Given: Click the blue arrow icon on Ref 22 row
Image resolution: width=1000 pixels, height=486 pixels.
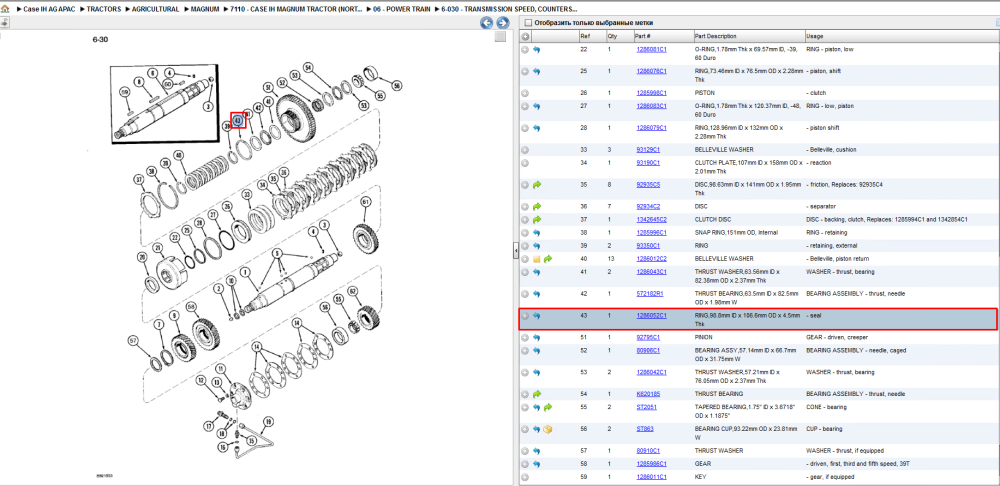Looking at the screenshot, I should pos(536,50).
